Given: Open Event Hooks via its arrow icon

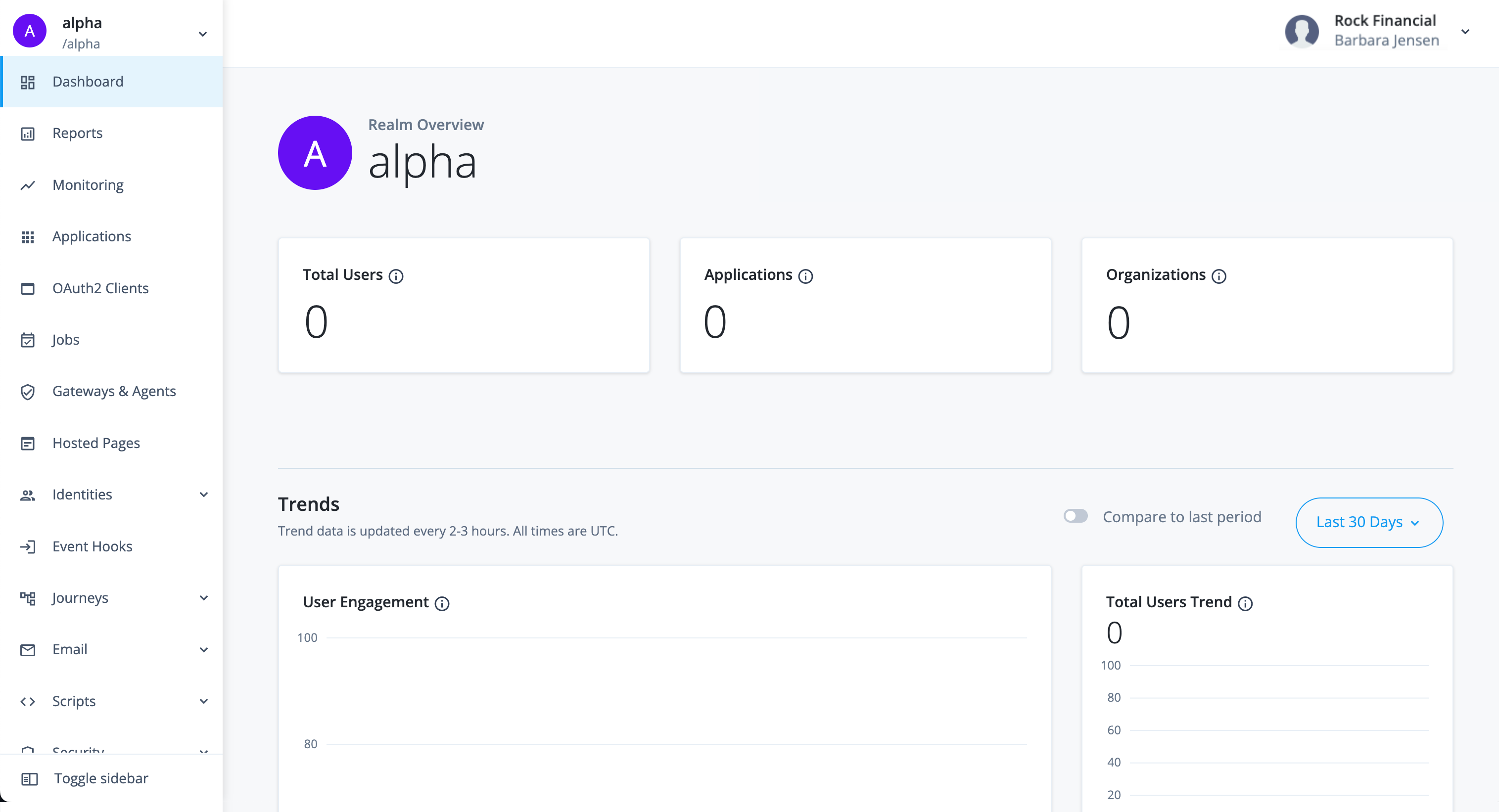Looking at the screenshot, I should click(x=28, y=547).
